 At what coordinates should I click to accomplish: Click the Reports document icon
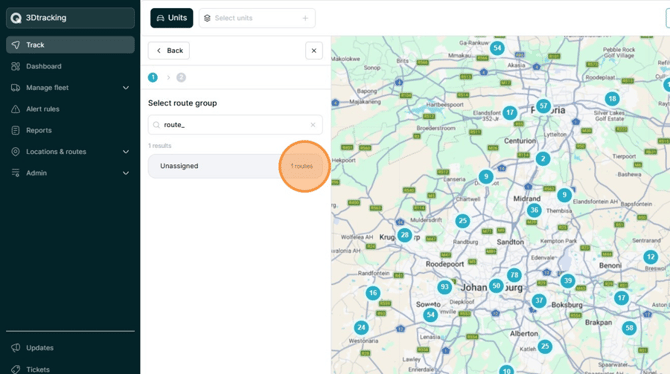[15, 130]
